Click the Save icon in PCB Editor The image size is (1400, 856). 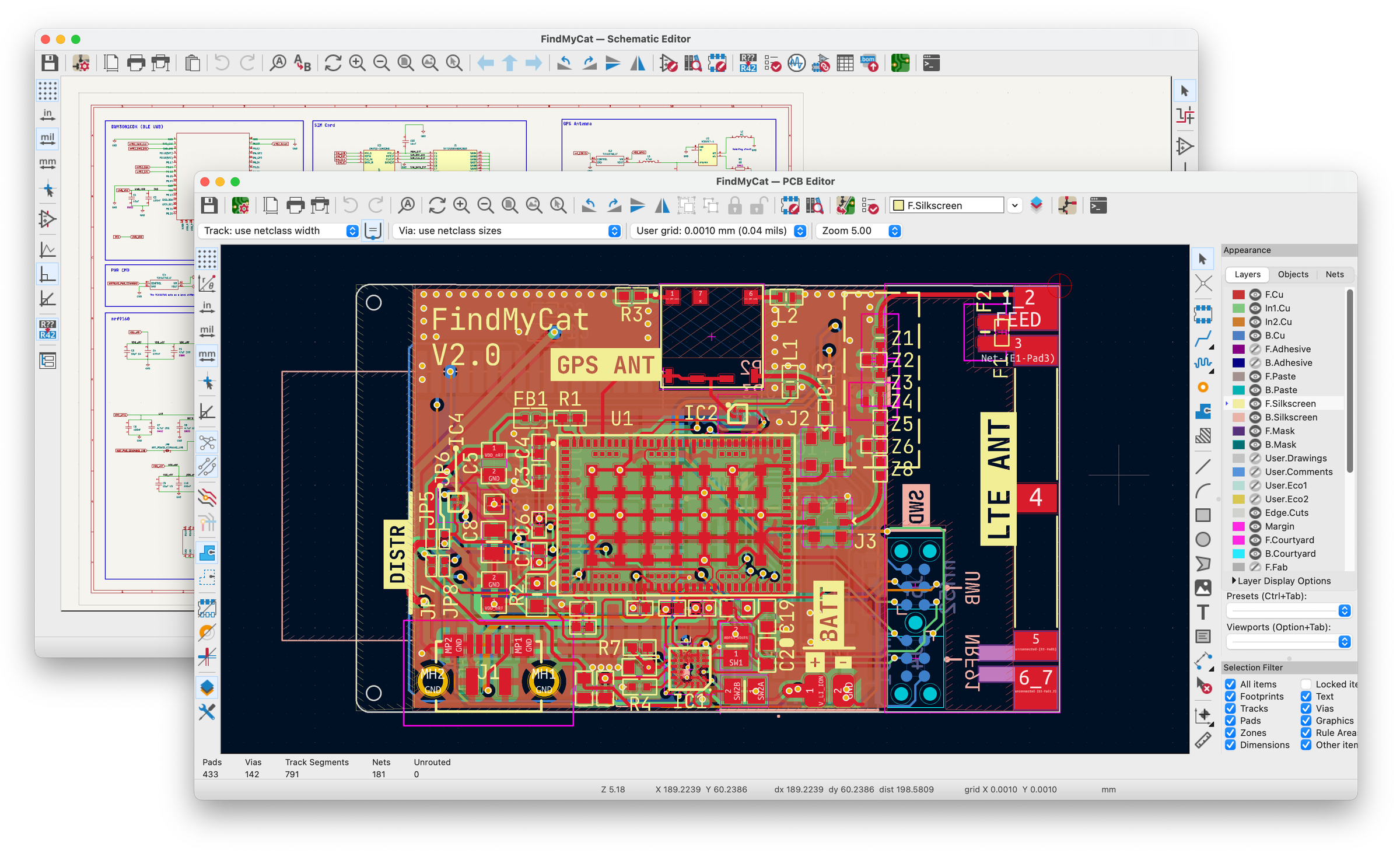coord(209,205)
